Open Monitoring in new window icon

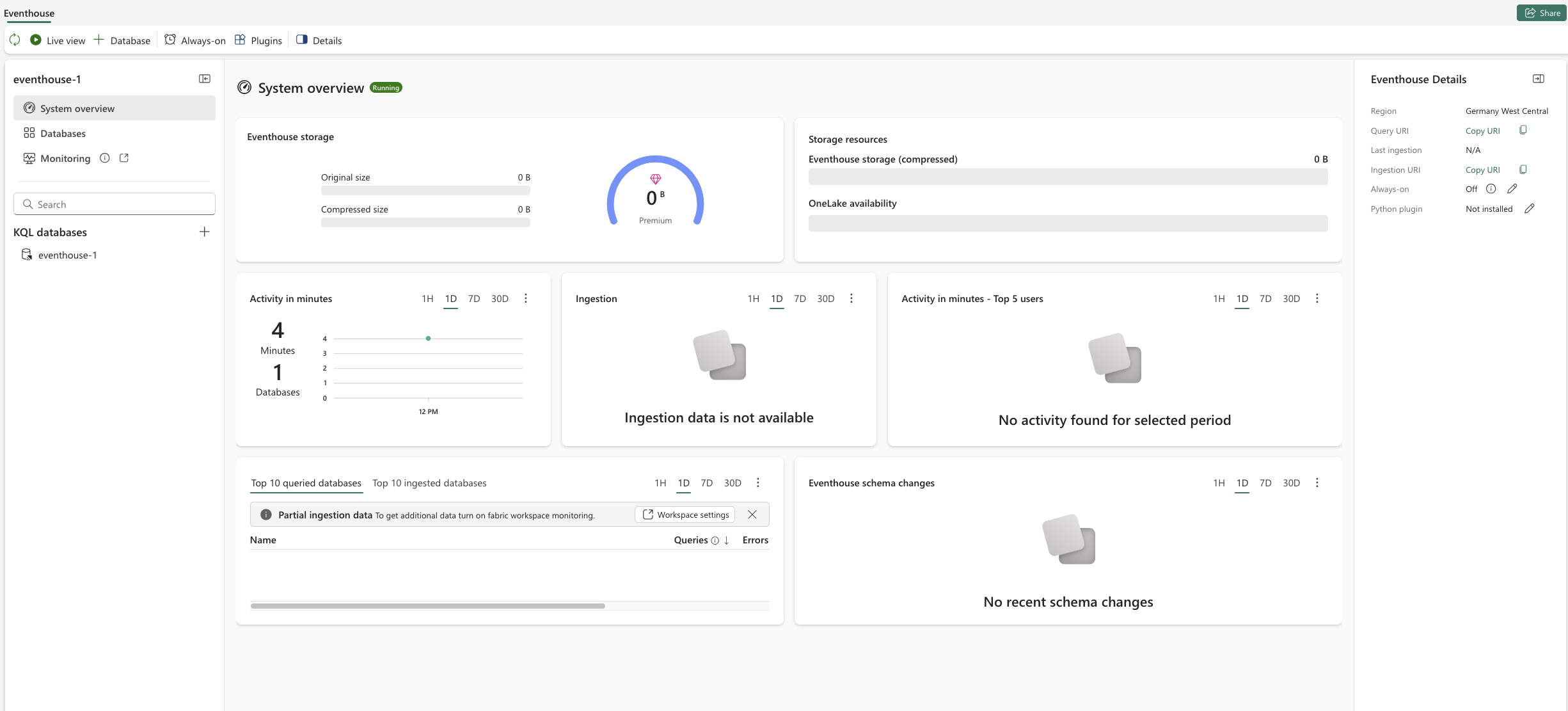click(124, 158)
